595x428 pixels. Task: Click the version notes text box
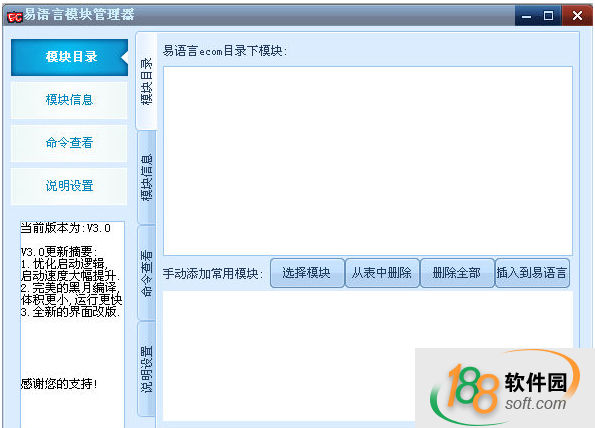click(72, 324)
